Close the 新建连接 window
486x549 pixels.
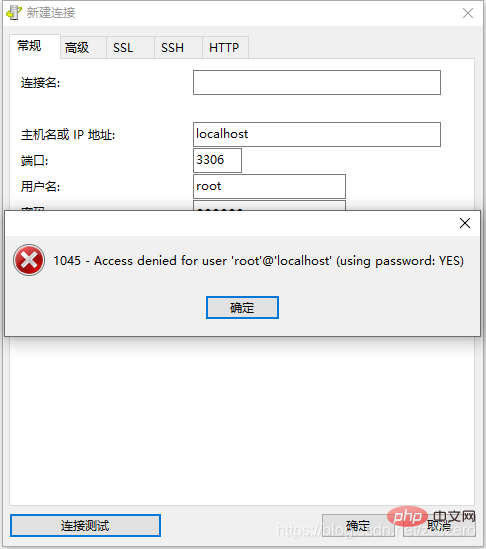pos(468,13)
